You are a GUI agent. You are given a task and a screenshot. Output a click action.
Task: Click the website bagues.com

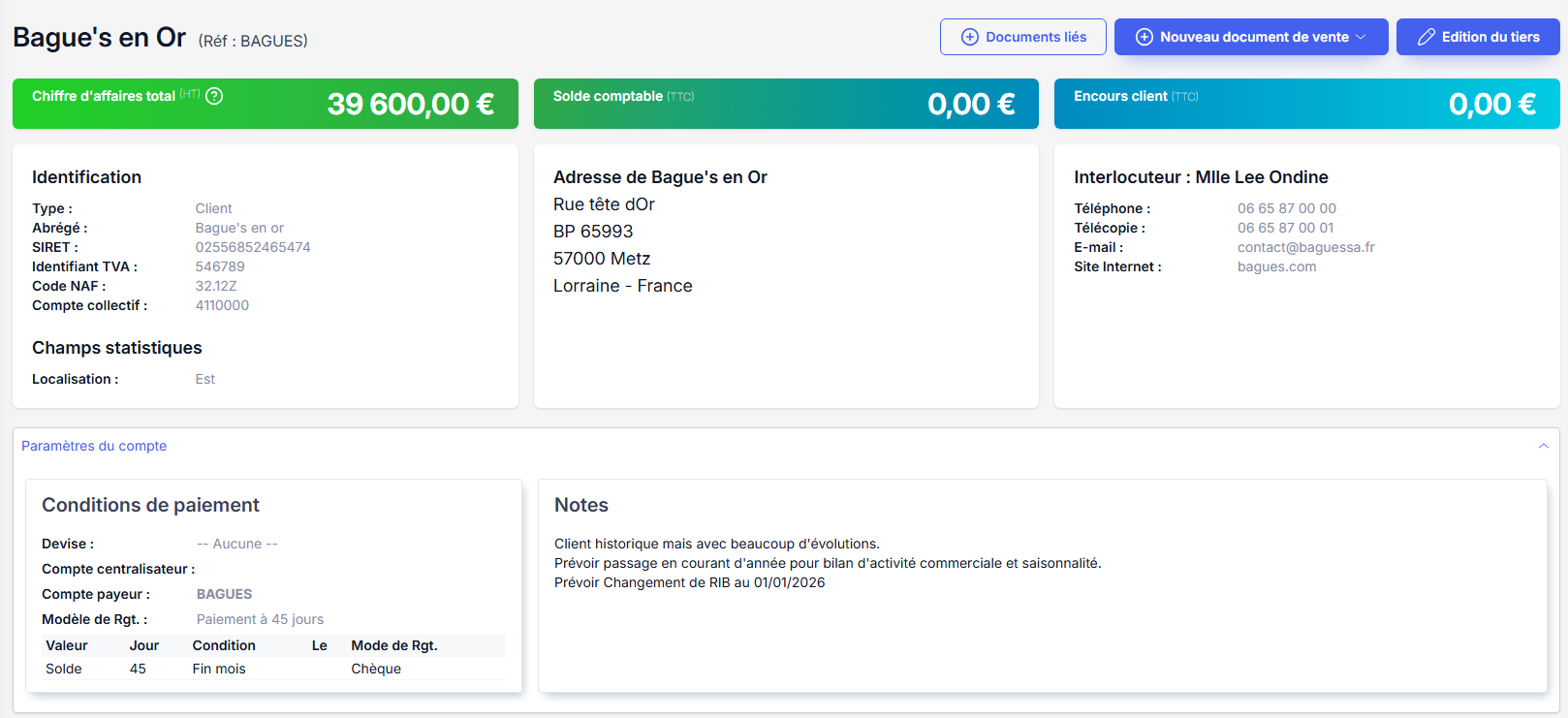tap(1277, 266)
